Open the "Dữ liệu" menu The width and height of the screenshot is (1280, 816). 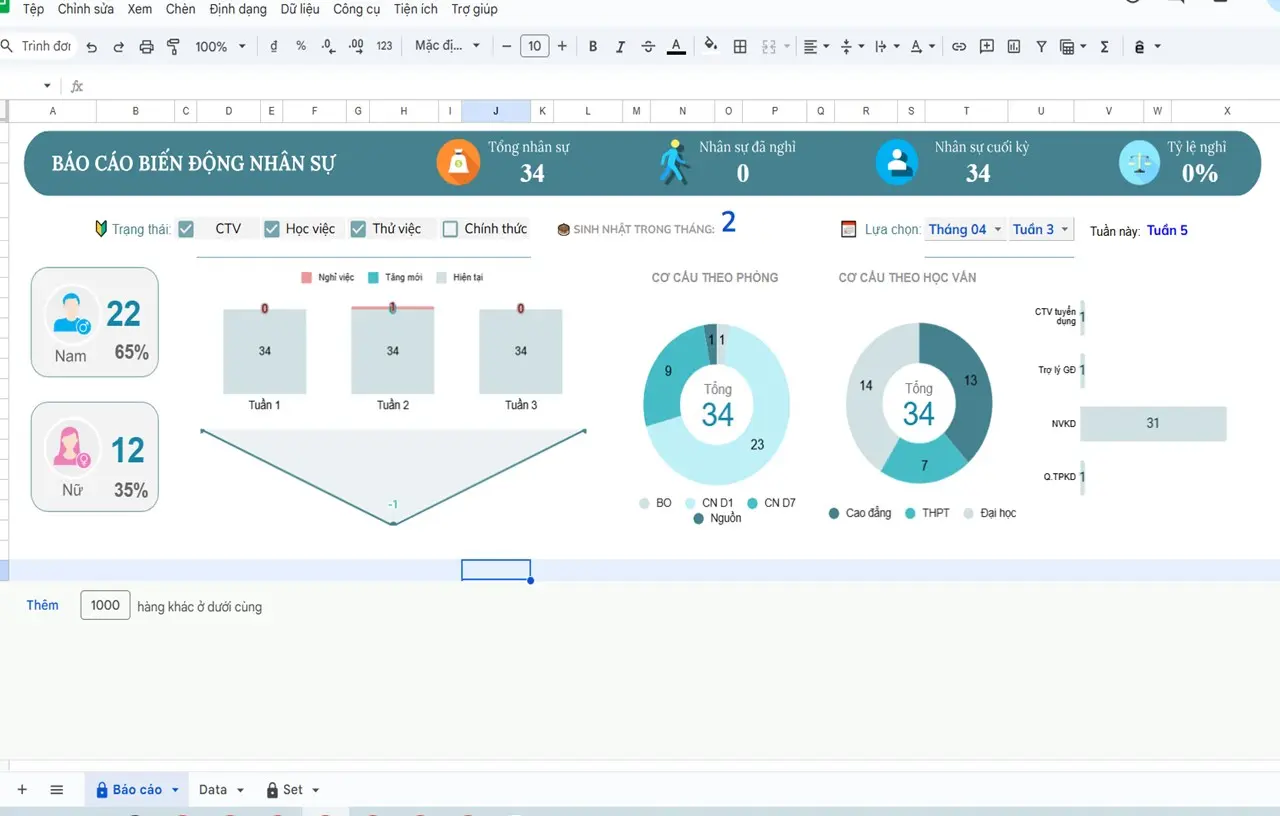(301, 9)
